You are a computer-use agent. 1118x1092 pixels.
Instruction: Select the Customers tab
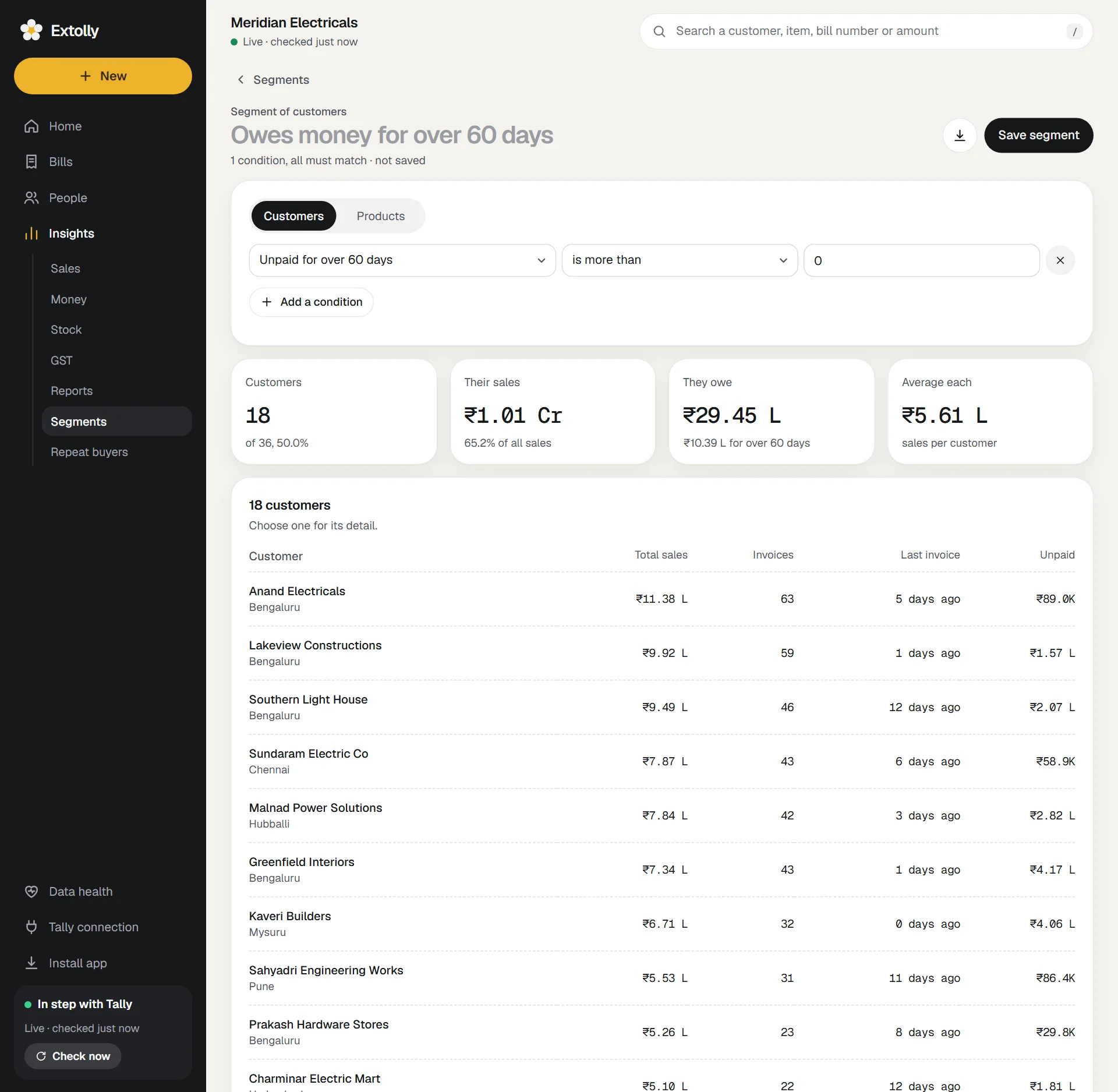point(293,216)
